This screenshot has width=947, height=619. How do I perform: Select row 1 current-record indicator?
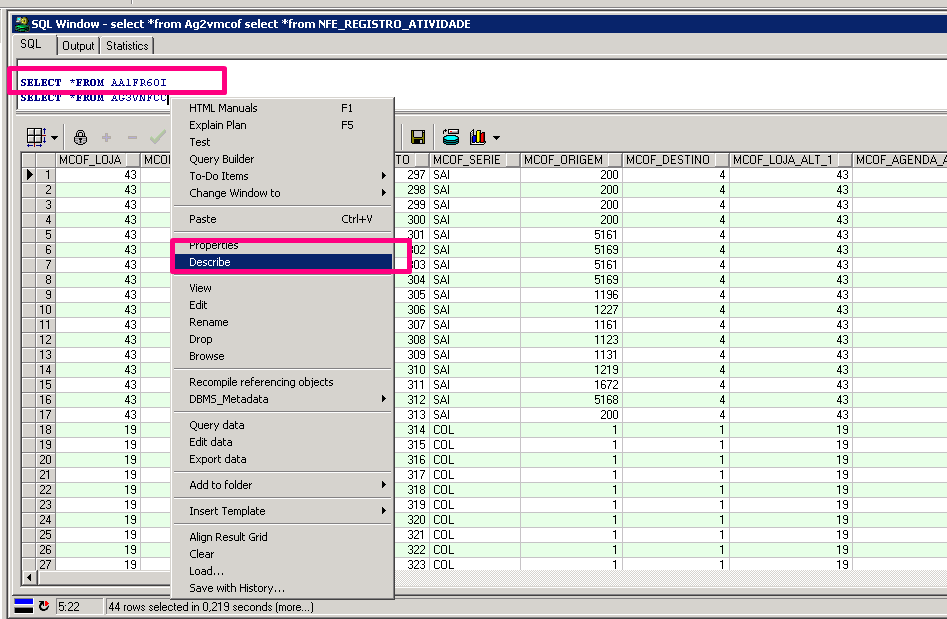tap(29, 175)
